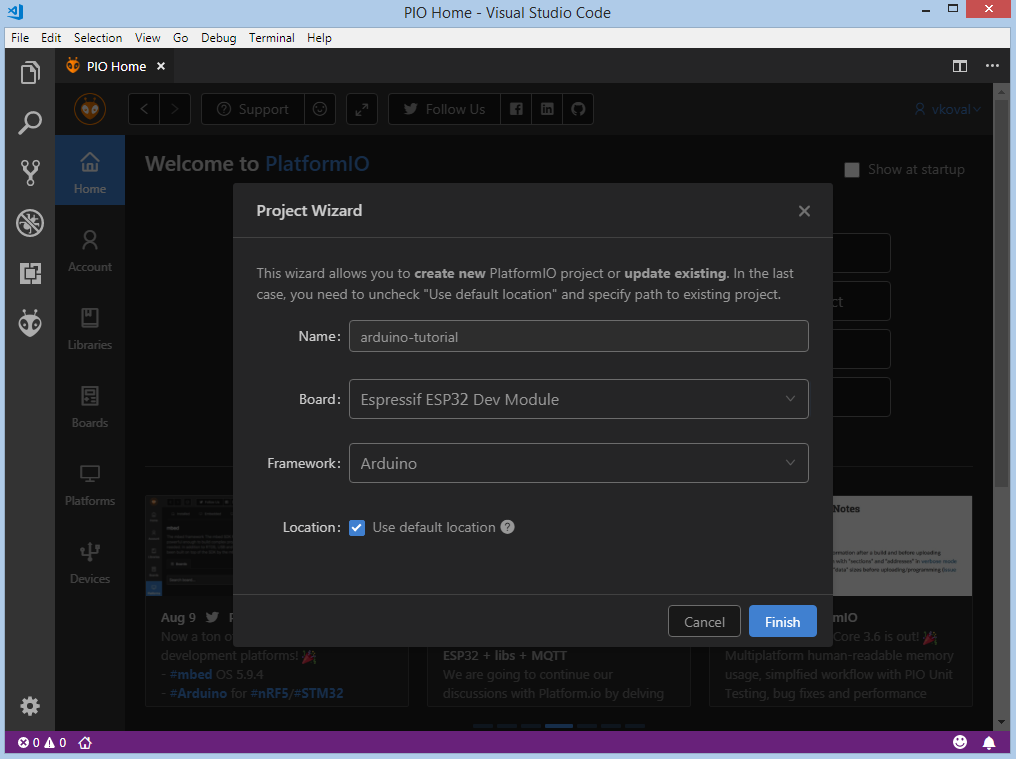Open the Terminal menu
Image resolution: width=1016 pixels, height=759 pixels.
point(271,38)
